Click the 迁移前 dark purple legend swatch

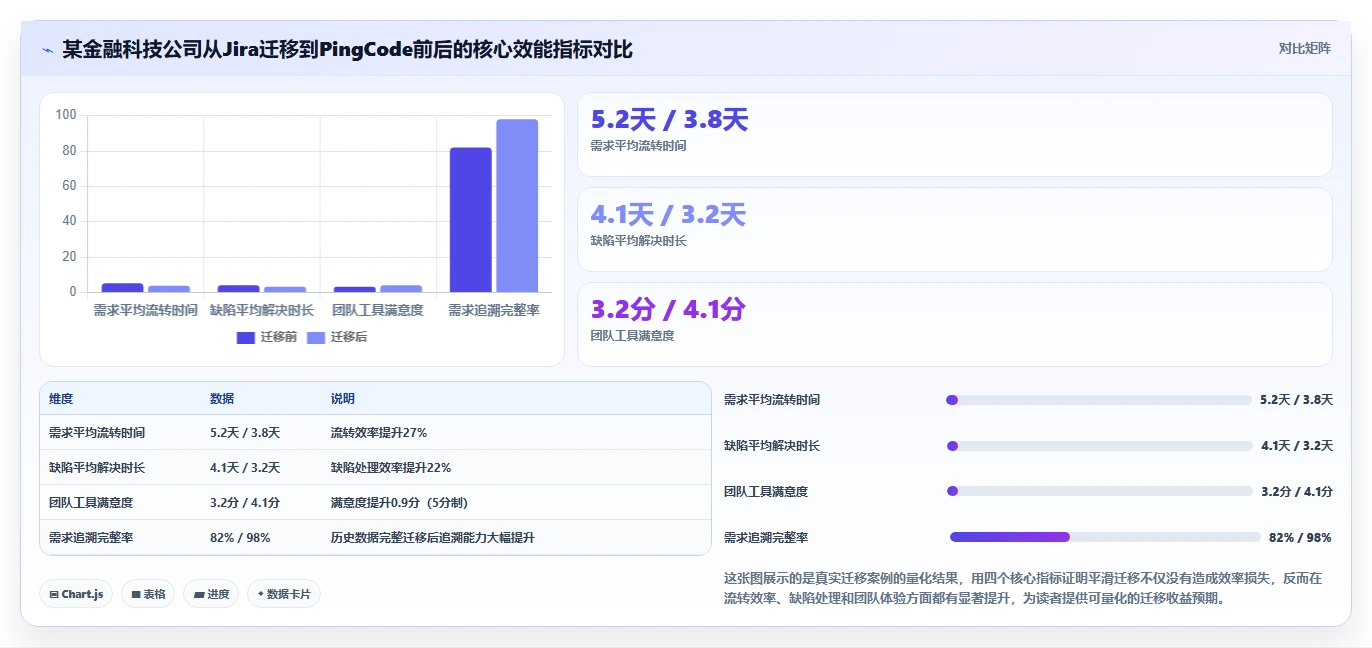246,337
